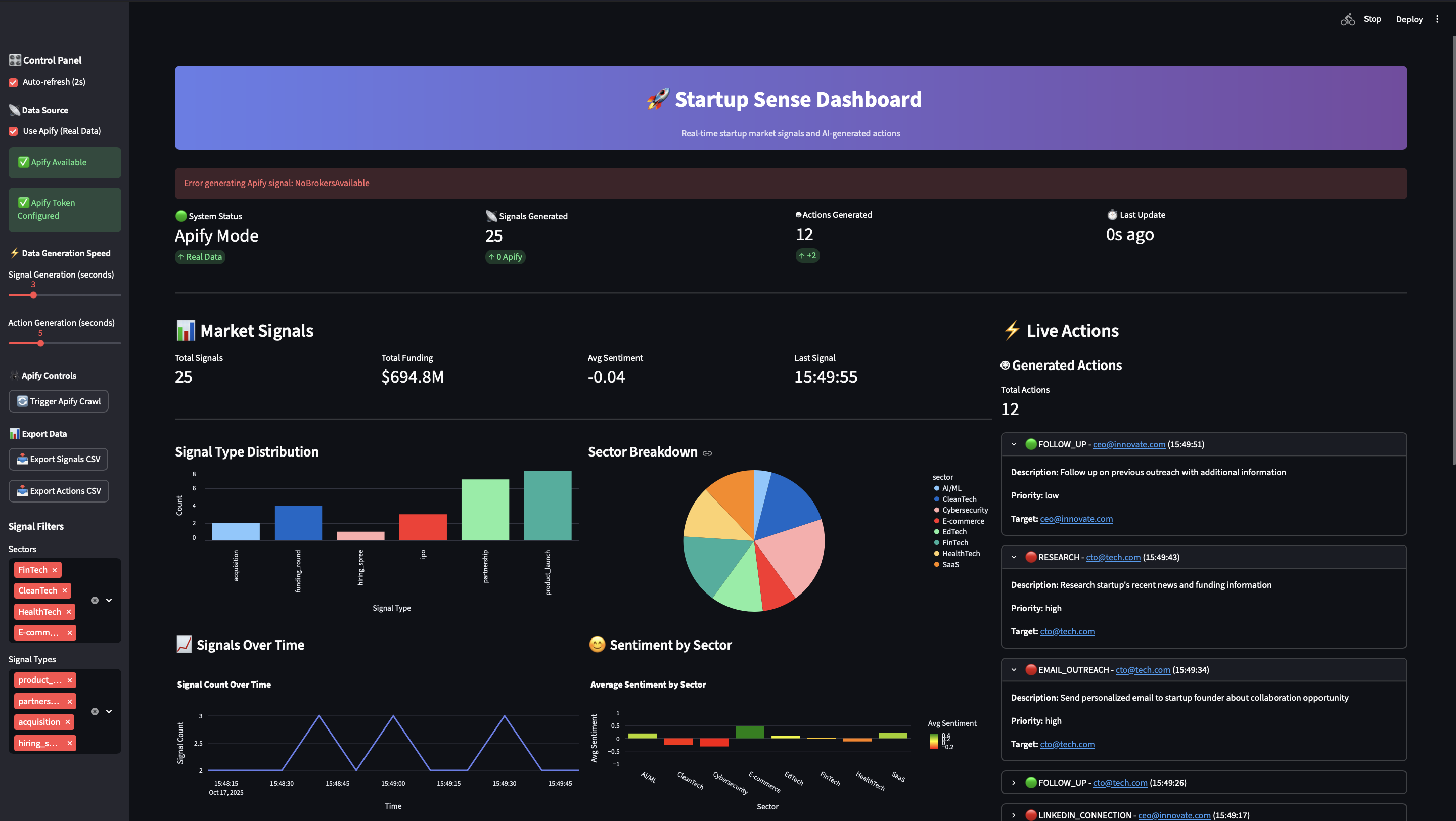
Task: Clear all selected Sectors with the circle-x icon
Action: pos(95,600)
